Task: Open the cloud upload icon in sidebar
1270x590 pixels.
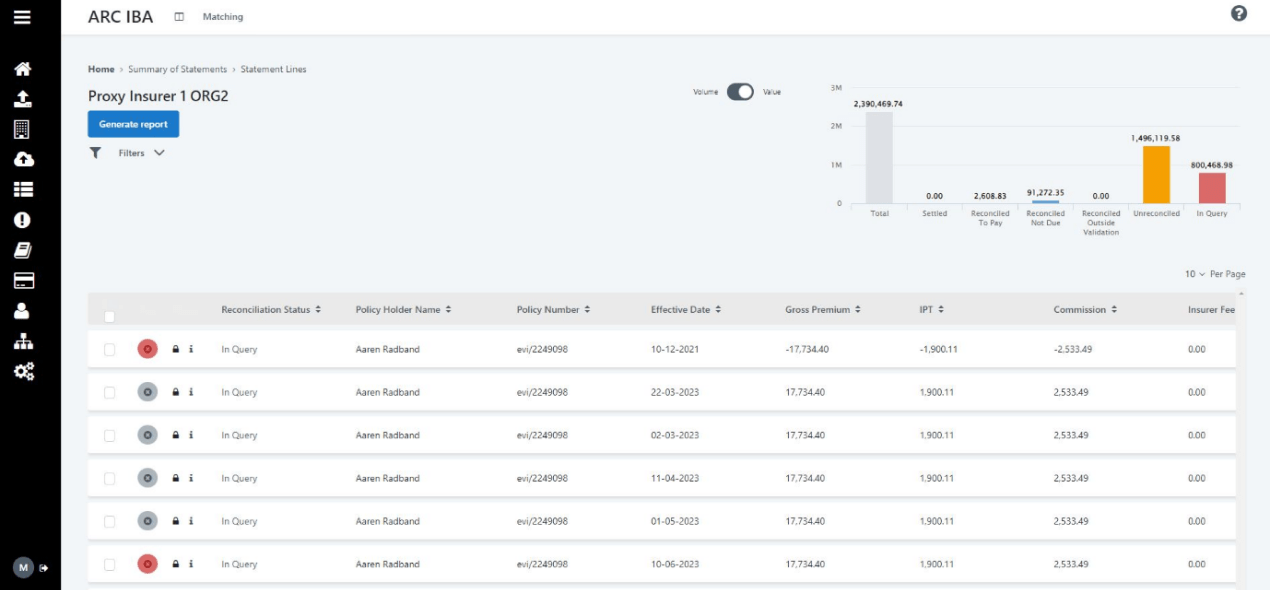Action: 22,159
